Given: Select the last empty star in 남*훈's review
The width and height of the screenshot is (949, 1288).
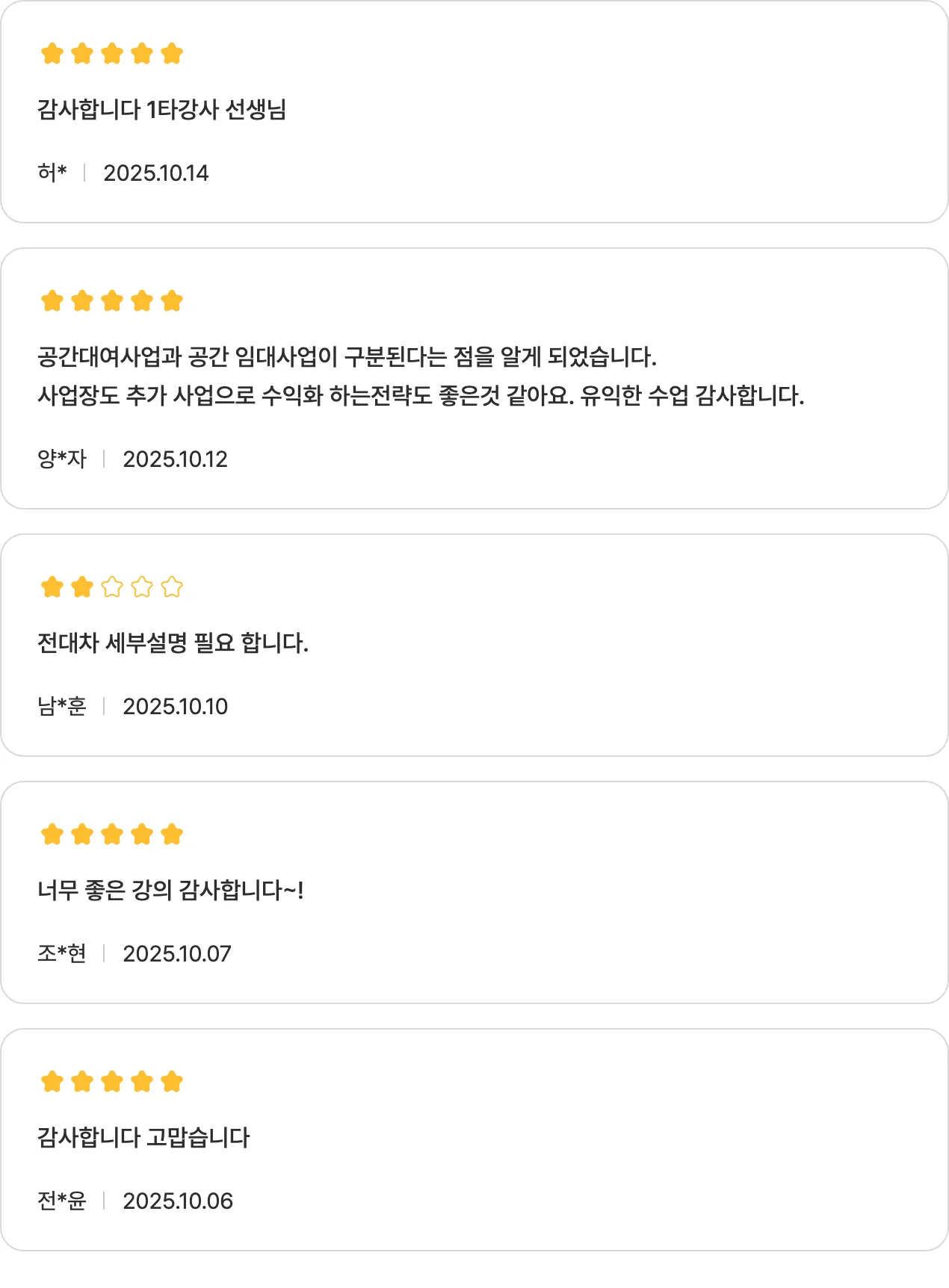Looking at the screenshot, I should tap(172, 587).
